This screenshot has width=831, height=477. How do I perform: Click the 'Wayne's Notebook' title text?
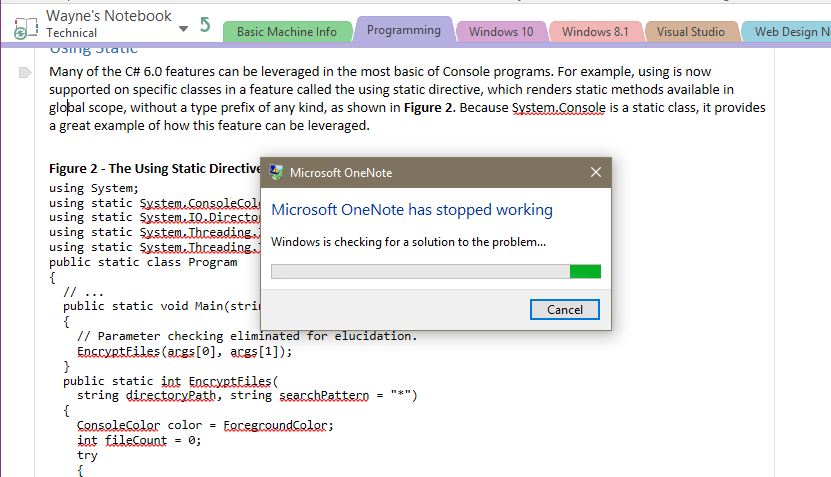pos(109,16)
